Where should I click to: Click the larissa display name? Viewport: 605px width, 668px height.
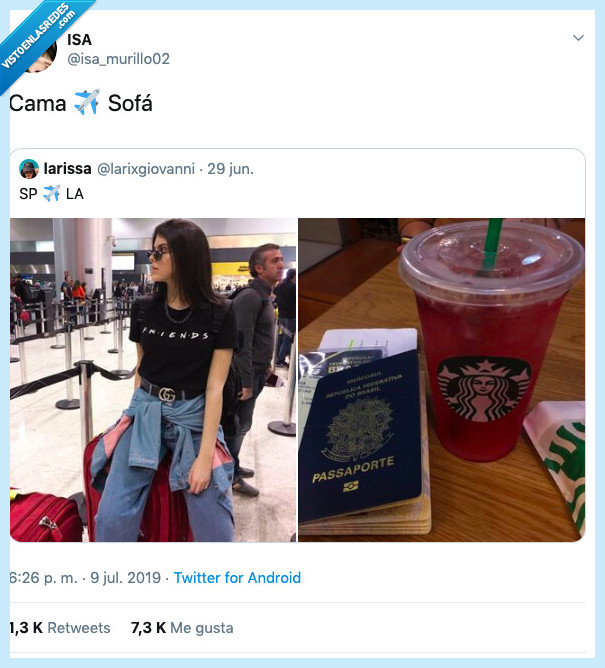point(67,169)
